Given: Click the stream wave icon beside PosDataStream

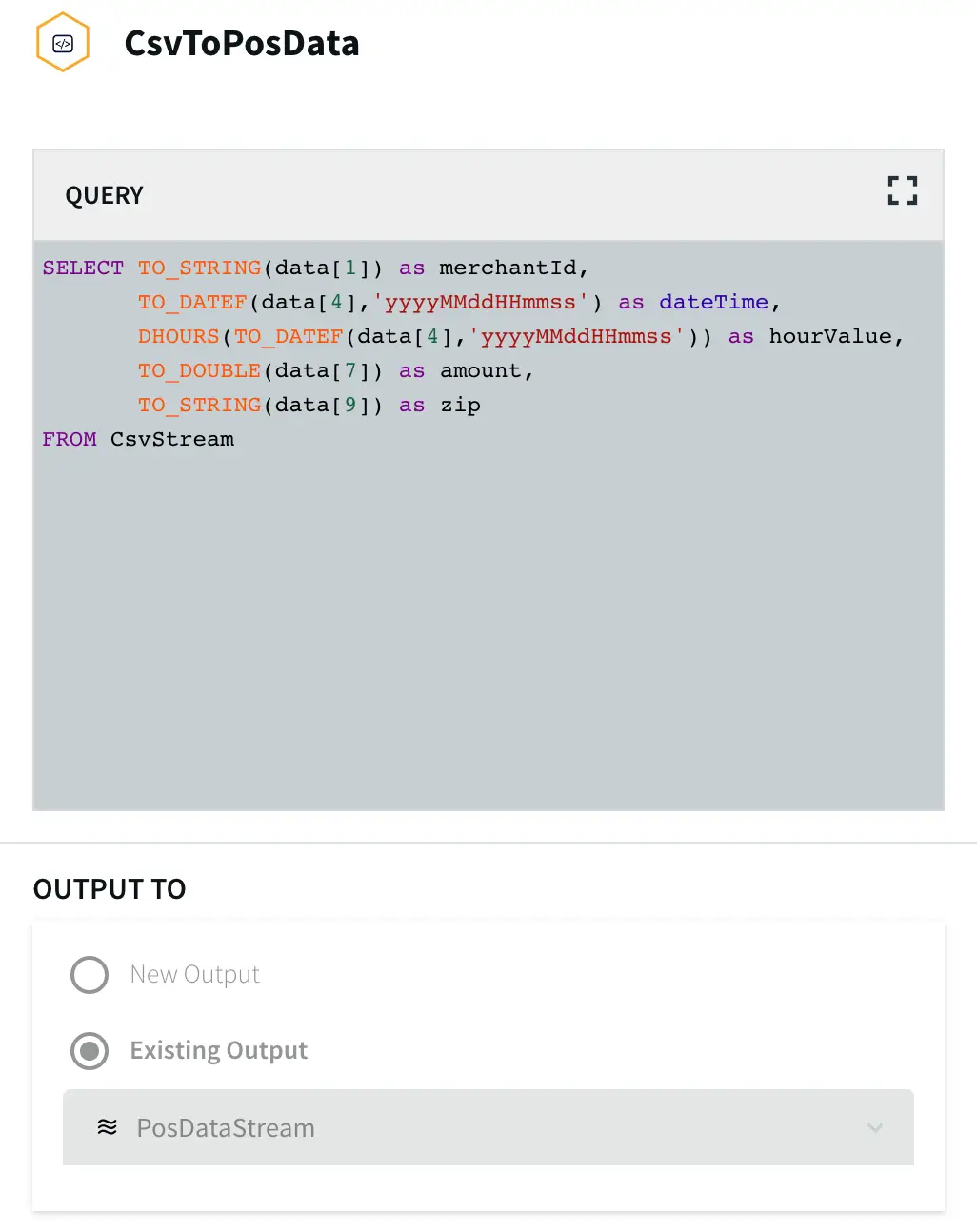Looking at the screenshot, I should (x=108, y=1127).
